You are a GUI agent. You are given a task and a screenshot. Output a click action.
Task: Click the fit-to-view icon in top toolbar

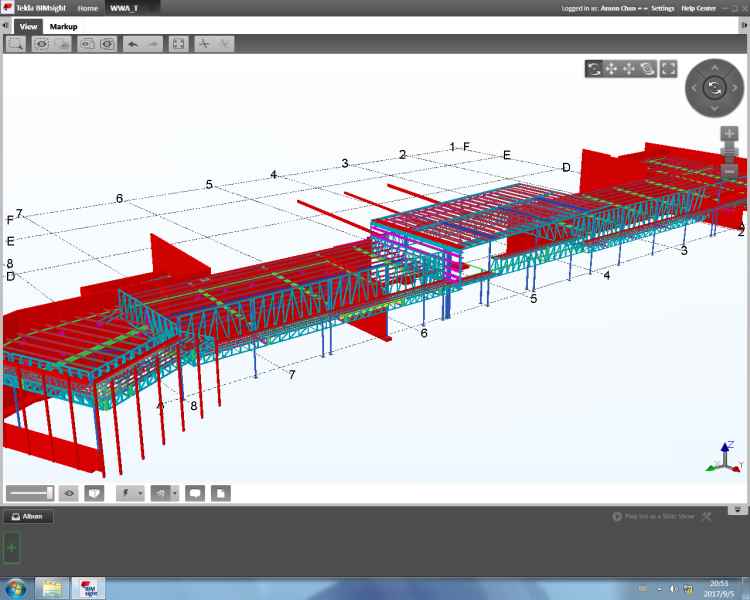178,44
